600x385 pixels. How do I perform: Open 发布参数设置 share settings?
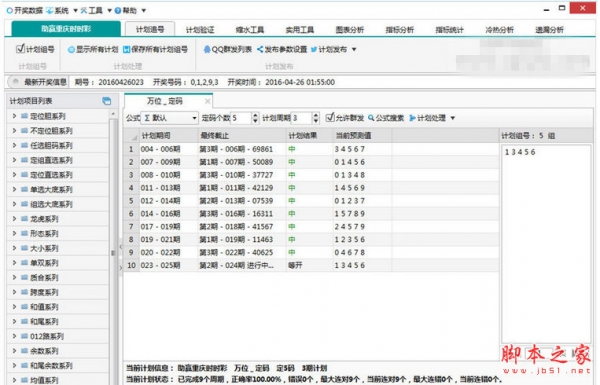tap(282, 49)
